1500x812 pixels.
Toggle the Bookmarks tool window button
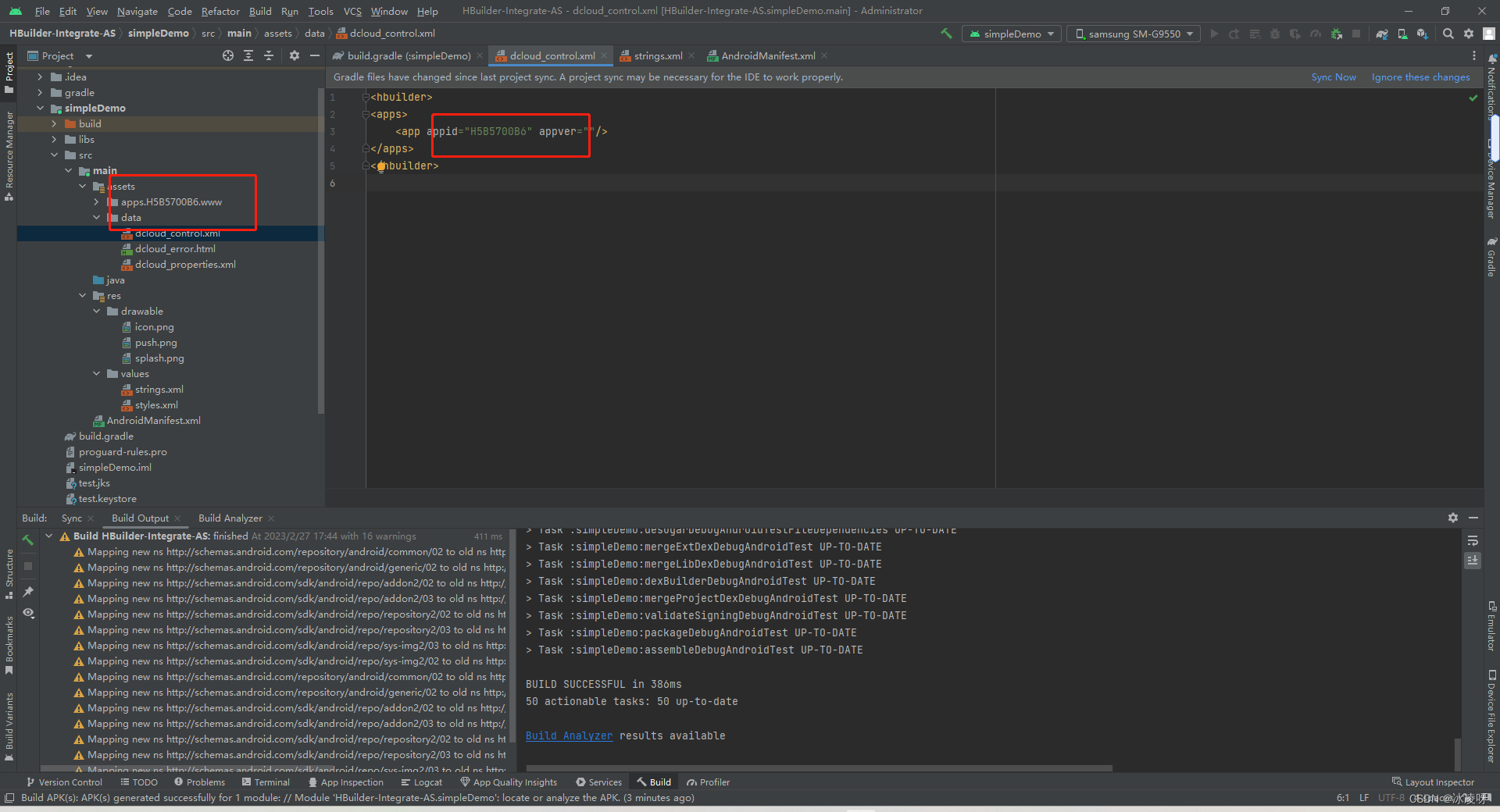click(x=9, y=645)
